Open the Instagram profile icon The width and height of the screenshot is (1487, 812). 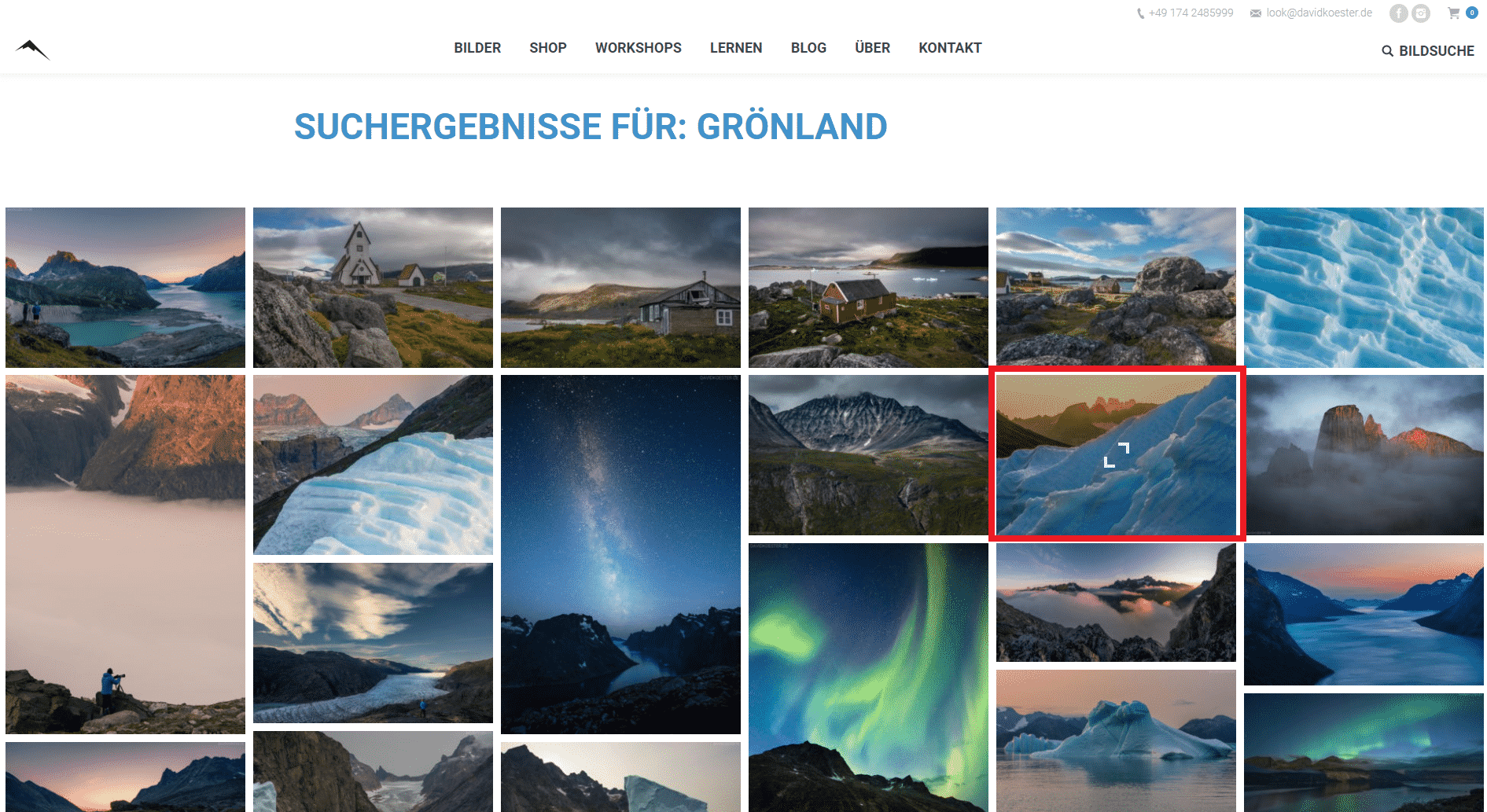1420,13
